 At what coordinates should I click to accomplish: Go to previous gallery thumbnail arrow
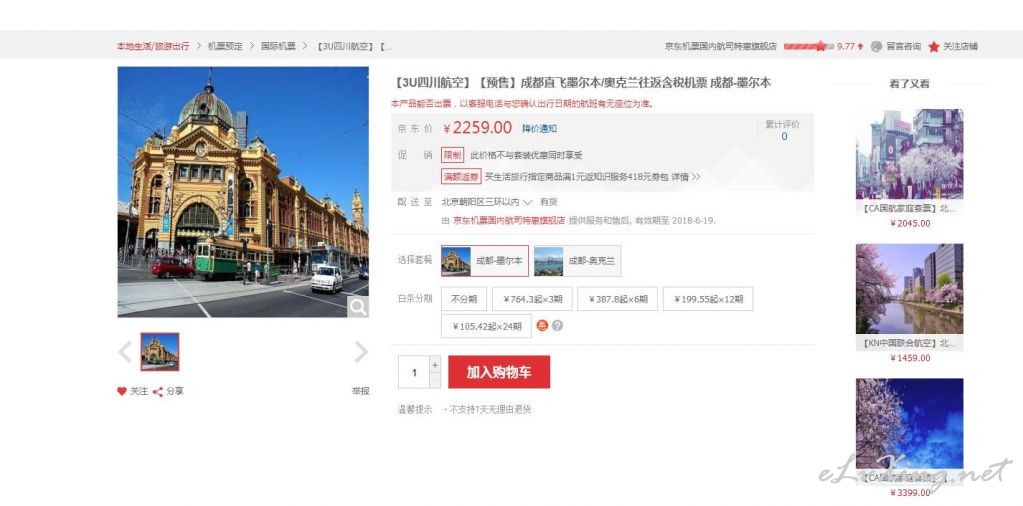click(x=125, y=352)
